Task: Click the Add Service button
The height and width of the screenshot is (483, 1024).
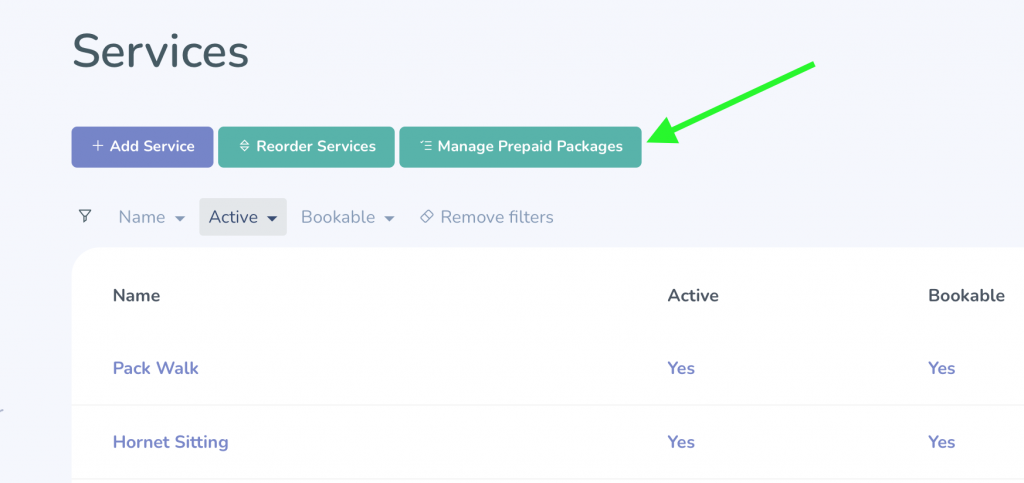Action: click(x=142, y=147)
